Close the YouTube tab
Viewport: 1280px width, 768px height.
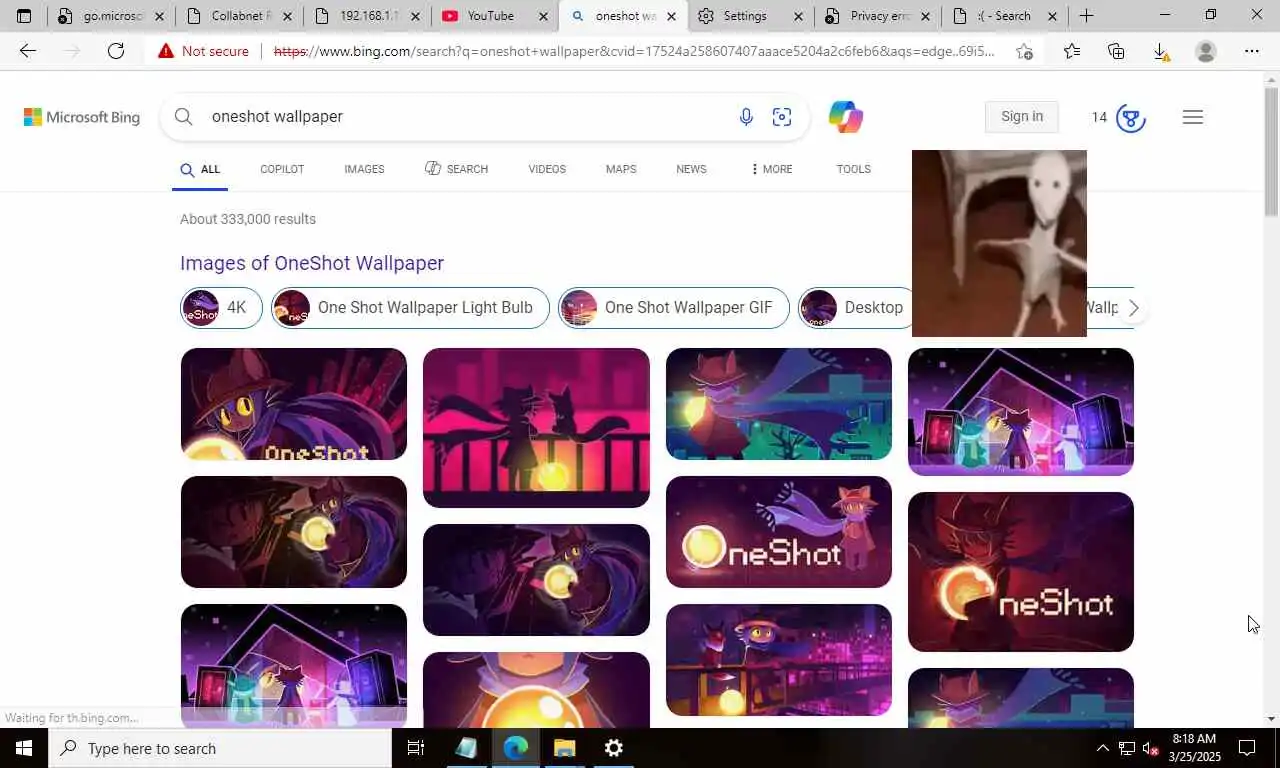pos(543,16)
